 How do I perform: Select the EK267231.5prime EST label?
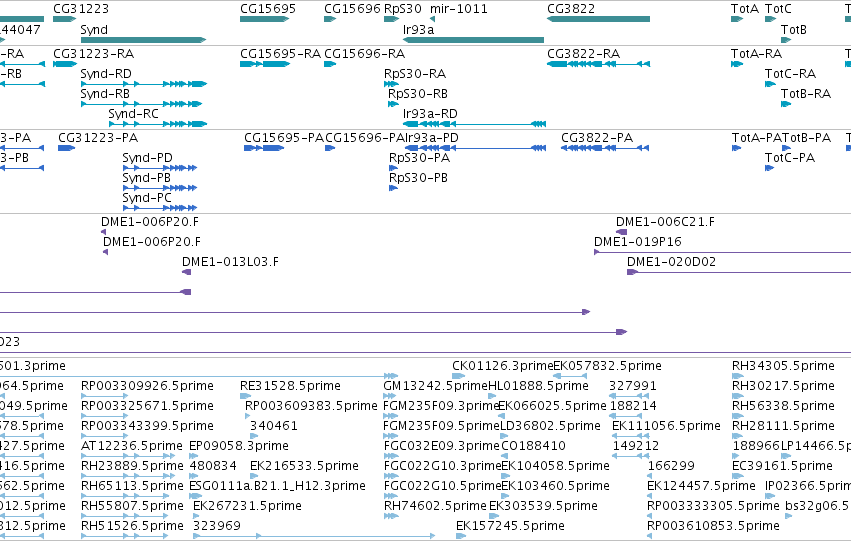point(247,506)
